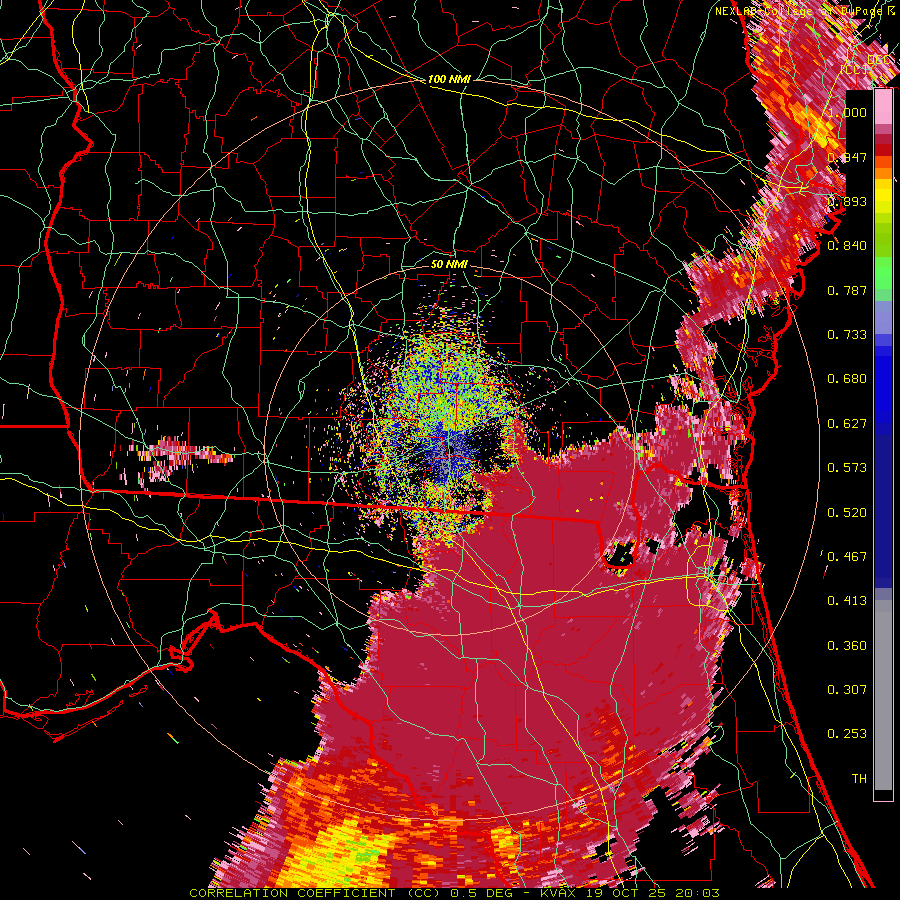Image resolution: width=900 pixels, height=900 pixels.
Task: Click the 0.573 legend value
Action: coord(847,468)
